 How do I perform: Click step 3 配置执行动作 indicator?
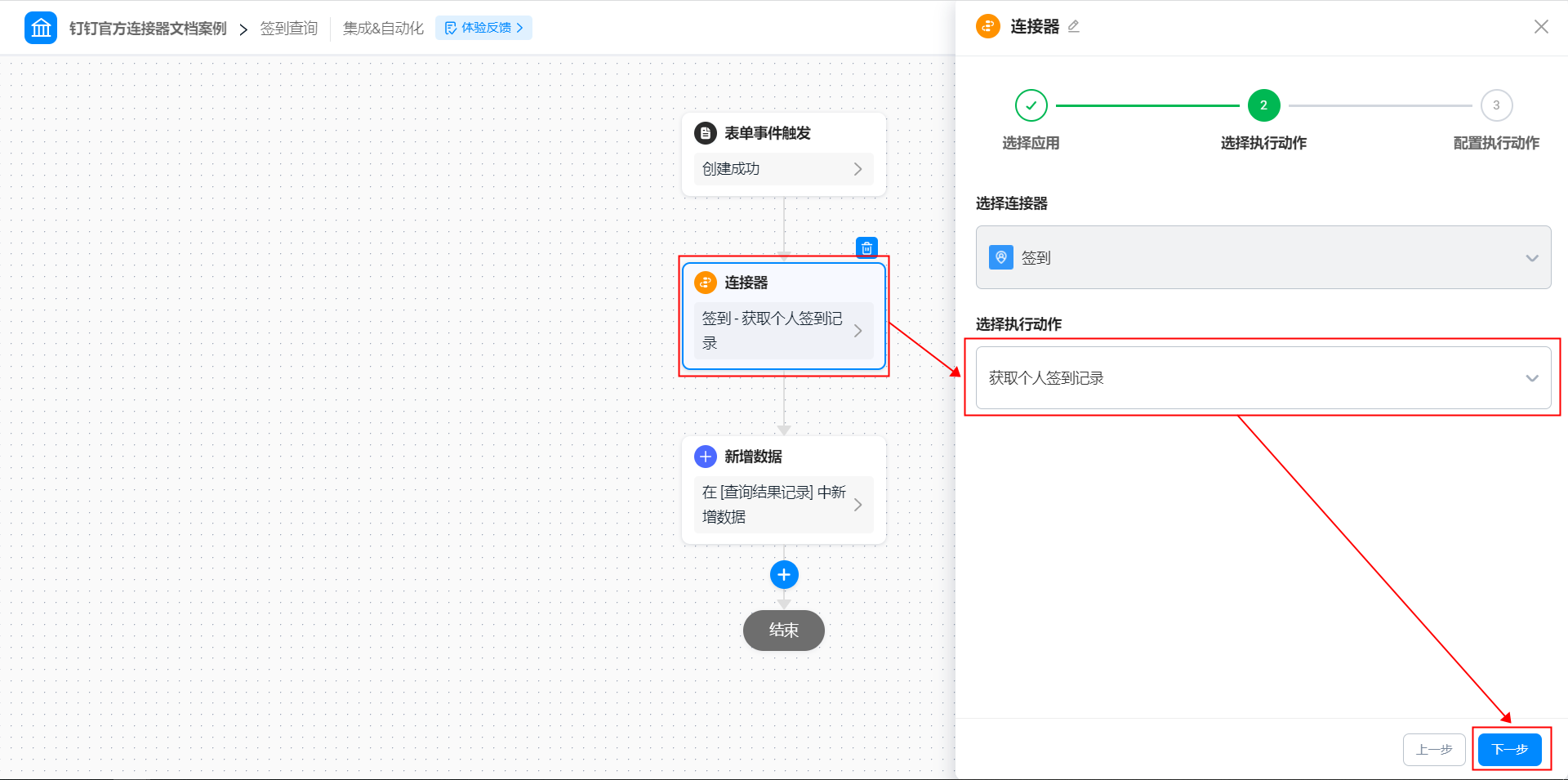(1496, 105)
